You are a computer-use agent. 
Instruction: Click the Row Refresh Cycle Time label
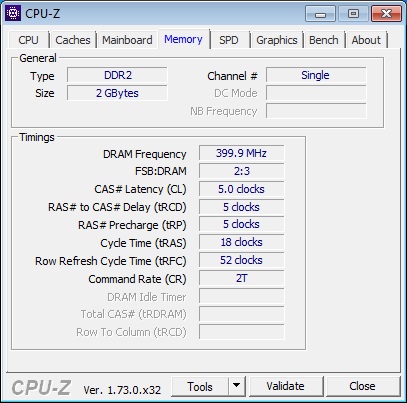point(111,261)
